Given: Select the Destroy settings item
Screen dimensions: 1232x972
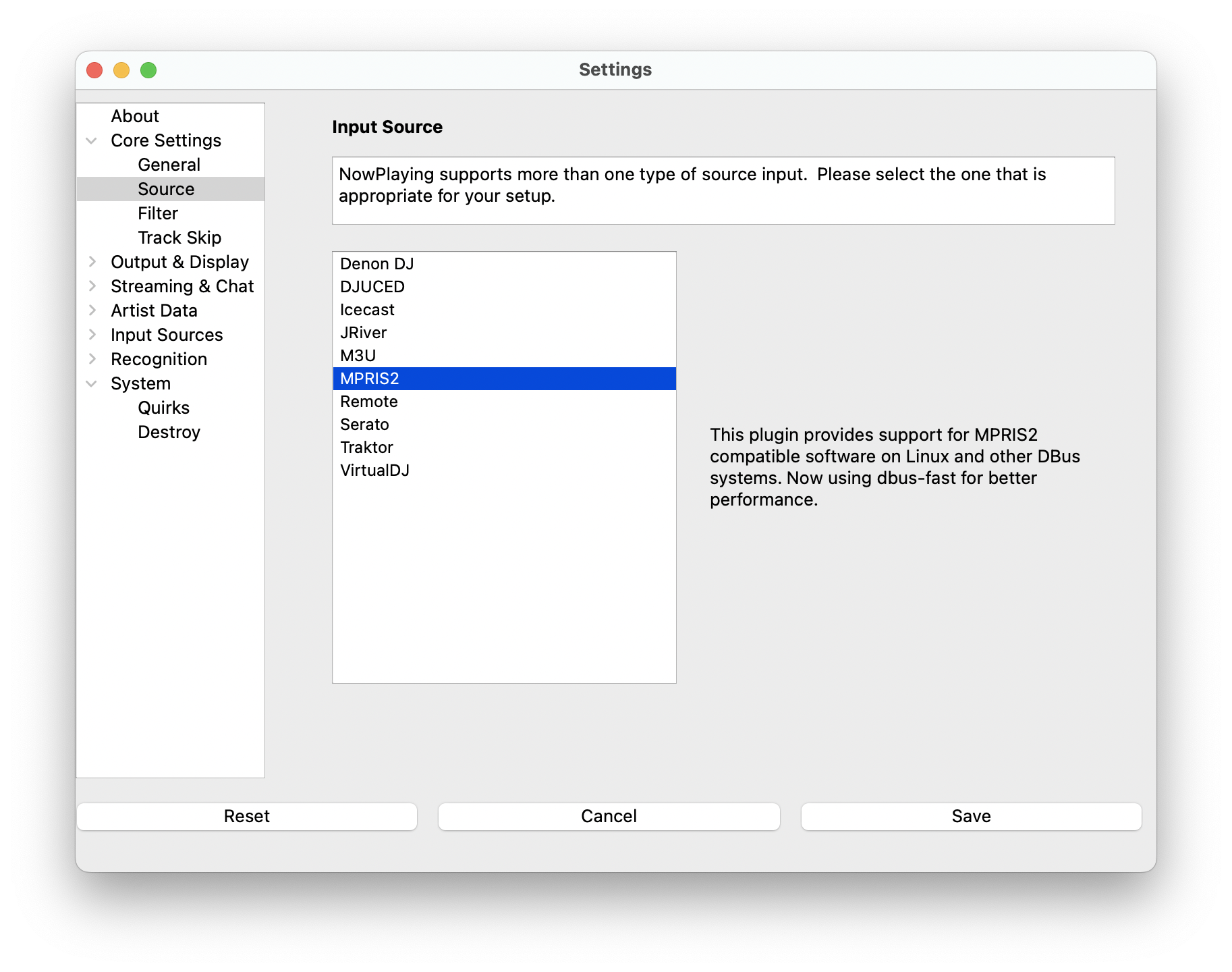Looking at the screenshot, I should (x=169, y=432).
